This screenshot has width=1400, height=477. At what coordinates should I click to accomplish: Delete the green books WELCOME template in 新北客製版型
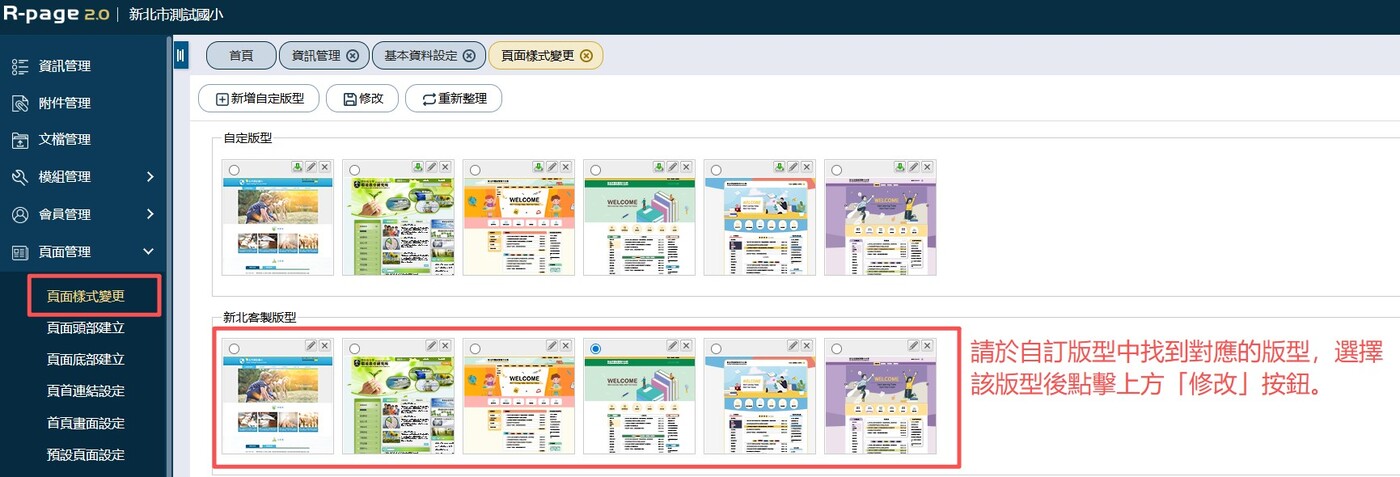point(686,345)
